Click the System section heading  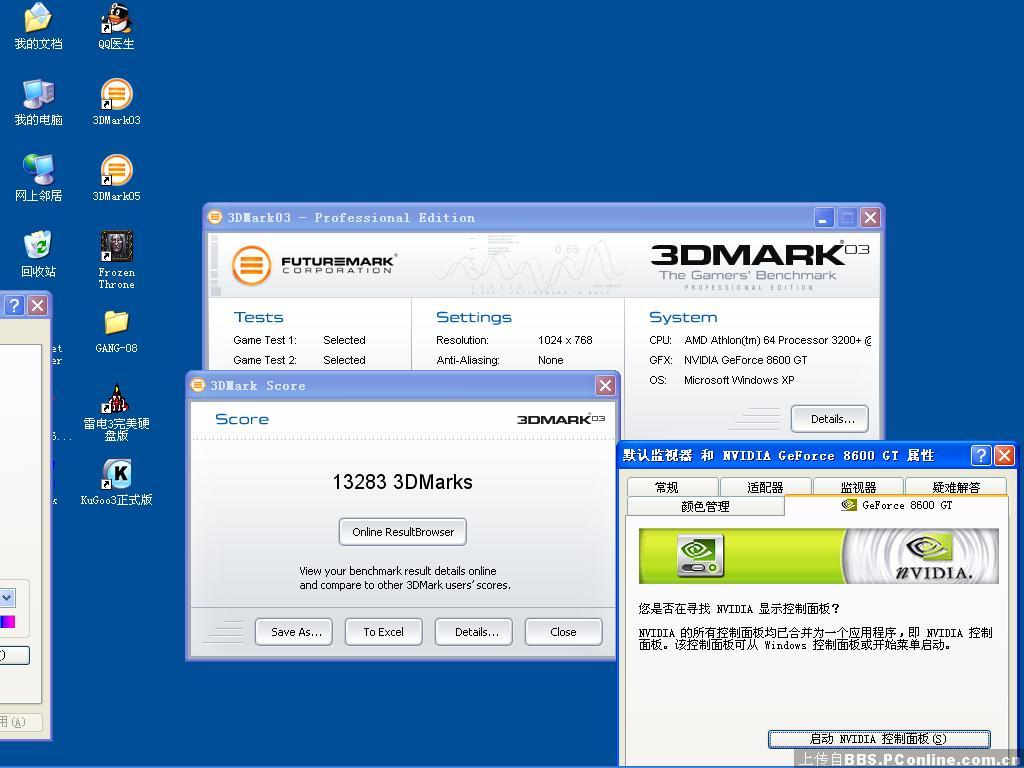pos(683,317)
